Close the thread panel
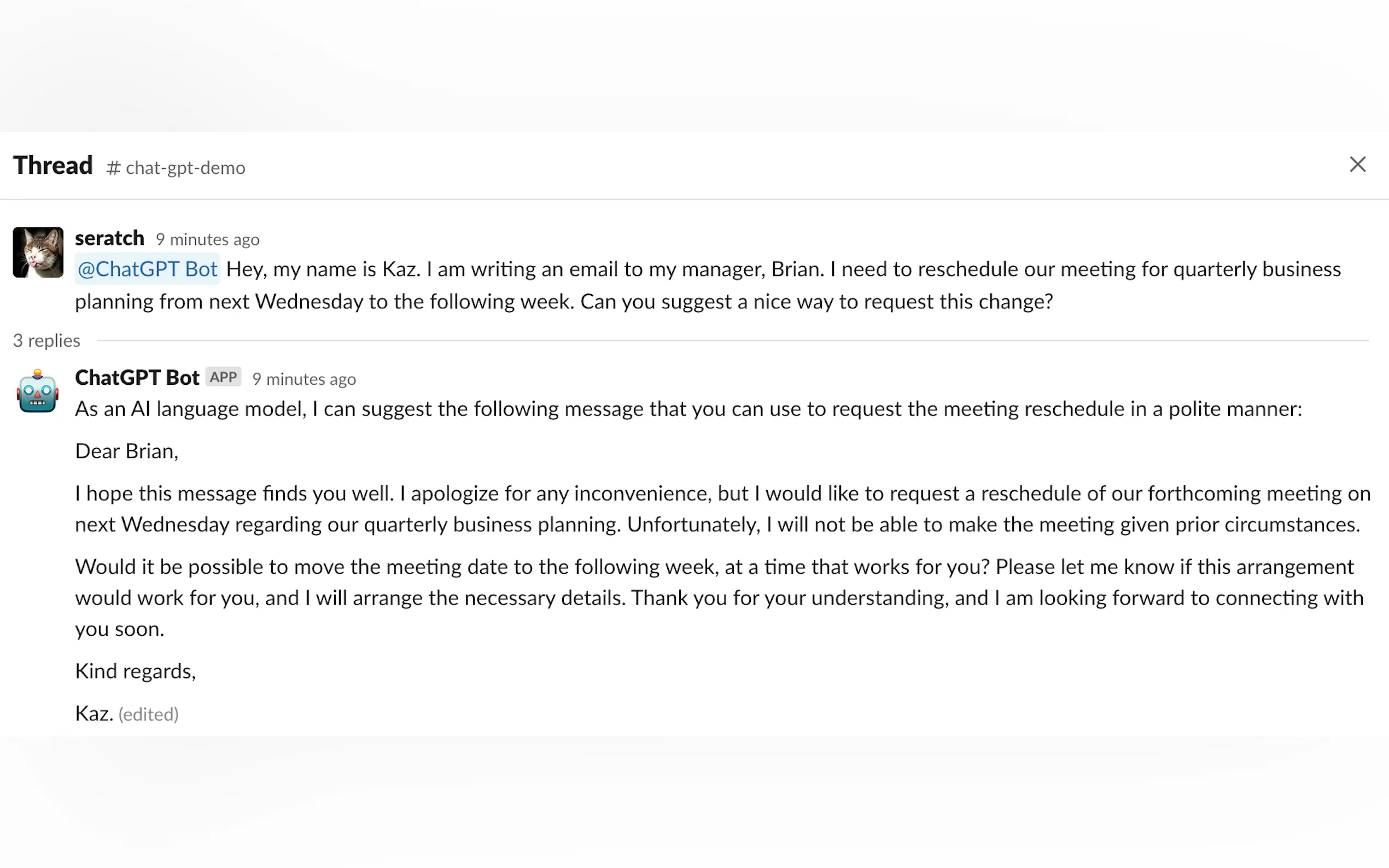 pos(1357,165)
